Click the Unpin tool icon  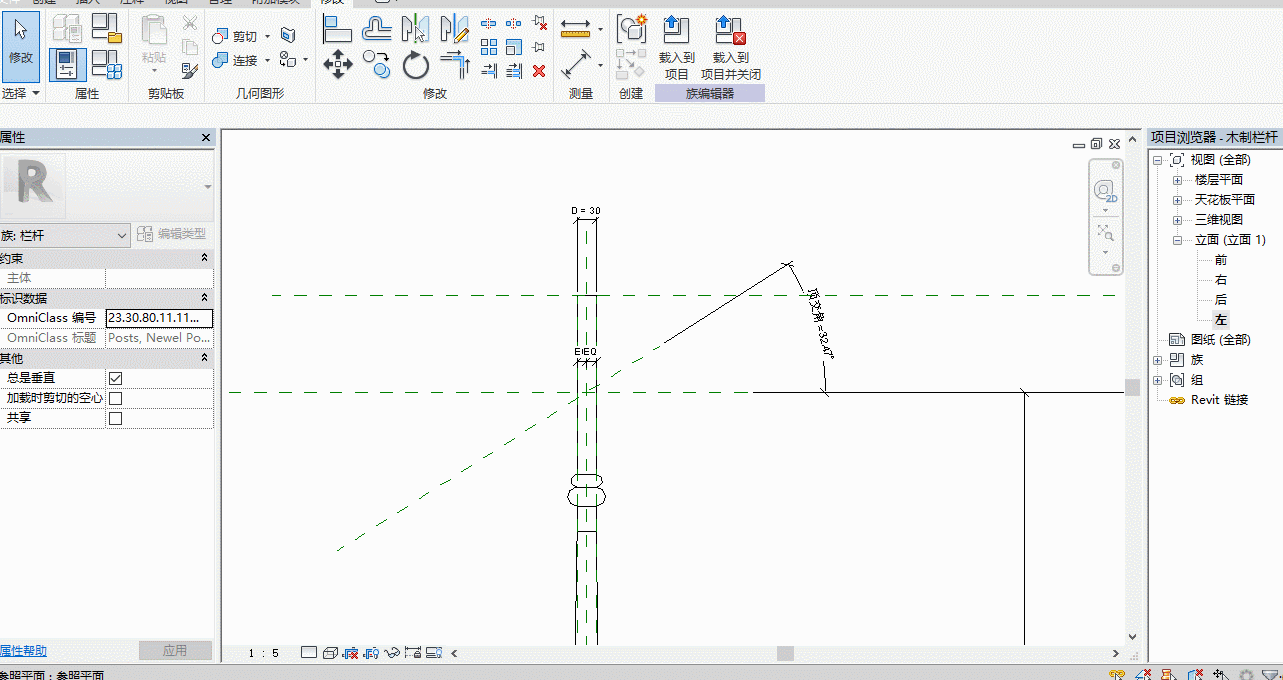[x=539, y=22]
